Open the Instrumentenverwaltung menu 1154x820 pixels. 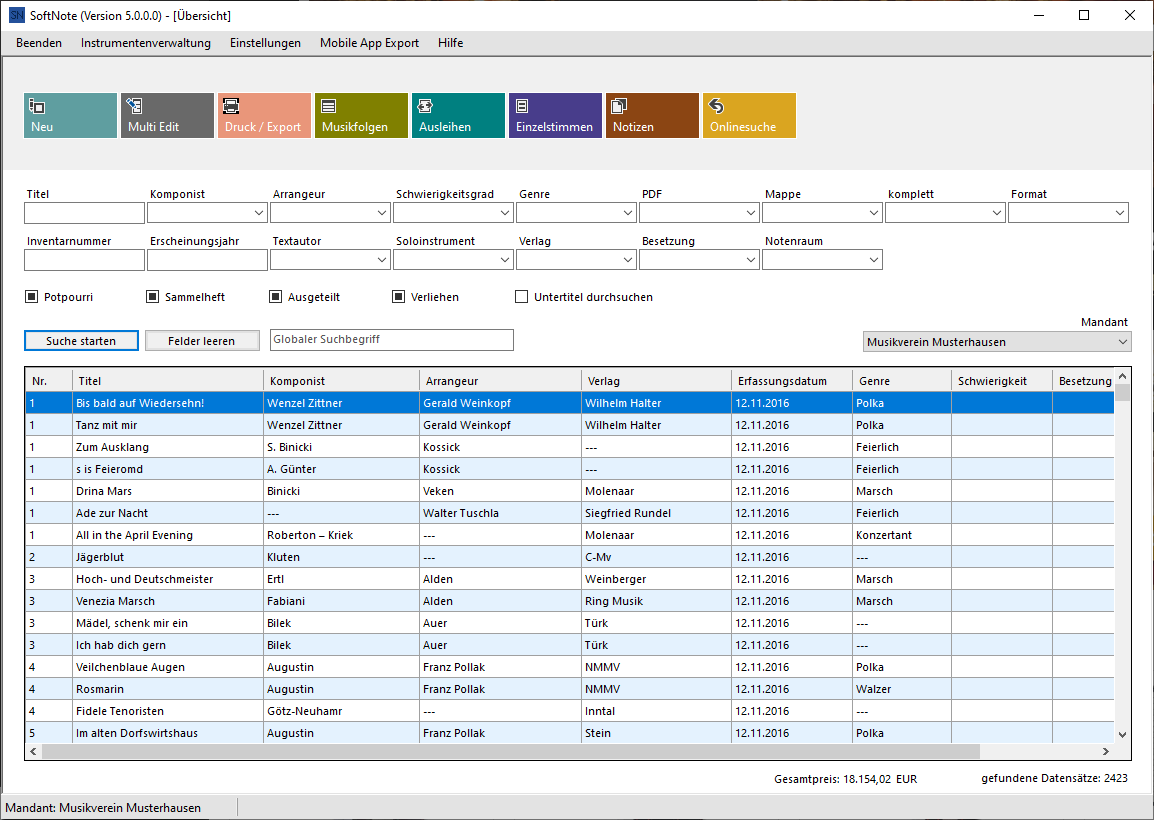coord(146,43)
